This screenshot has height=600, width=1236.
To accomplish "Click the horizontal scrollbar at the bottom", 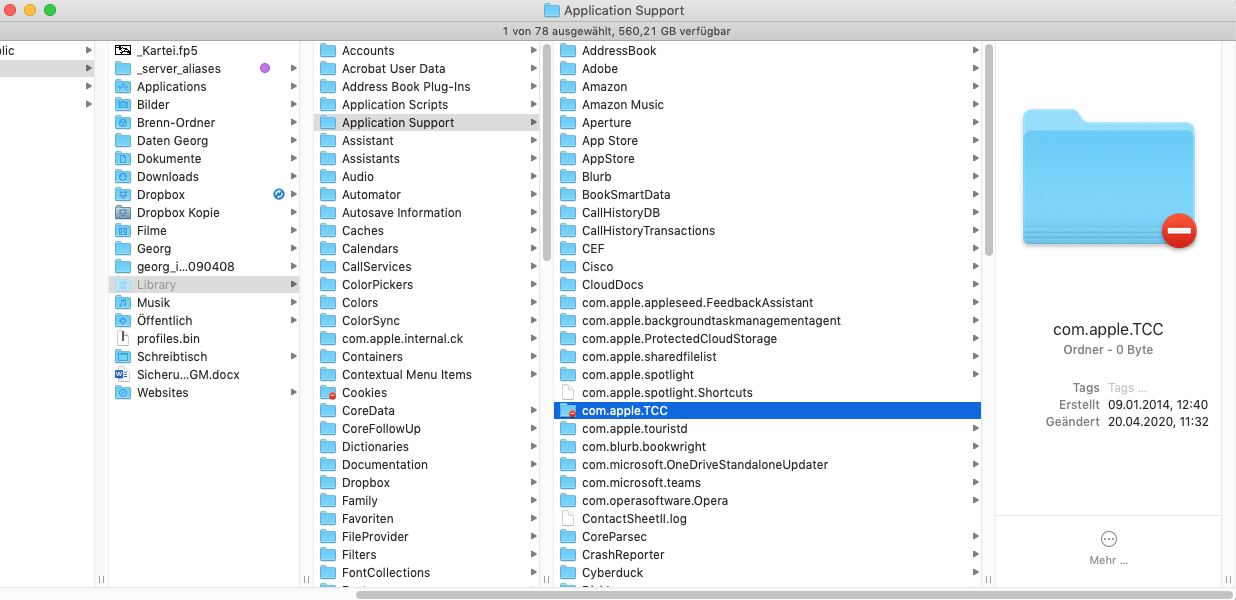I will [x=793, y=594].
